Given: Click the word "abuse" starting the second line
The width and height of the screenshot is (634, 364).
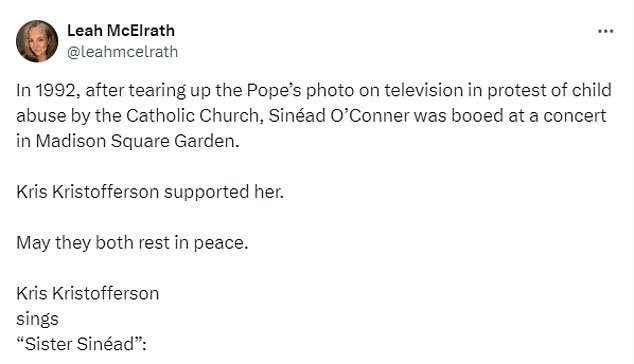Looking at the screenshot, I should [x=41, y=116].
